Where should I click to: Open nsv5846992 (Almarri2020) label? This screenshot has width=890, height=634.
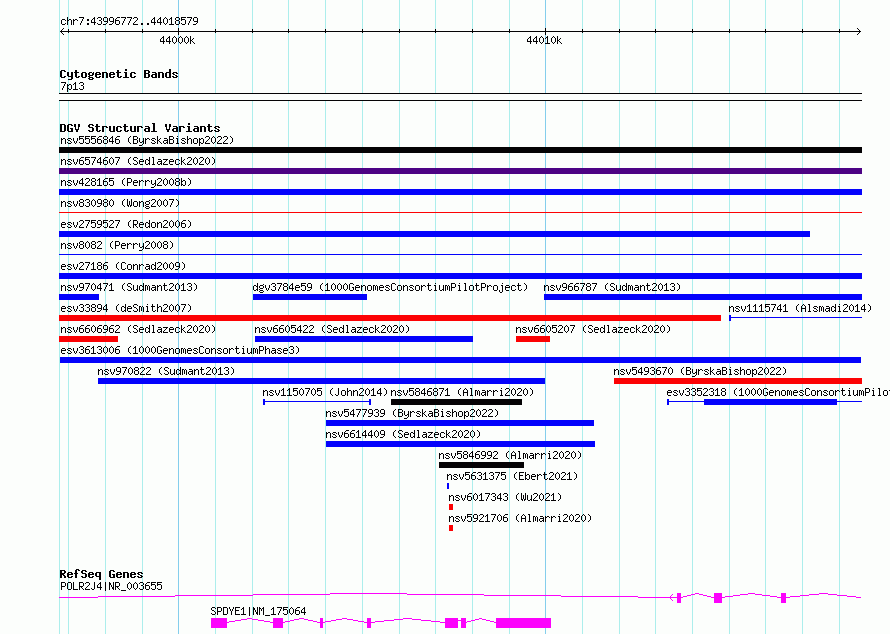(510, 455)
